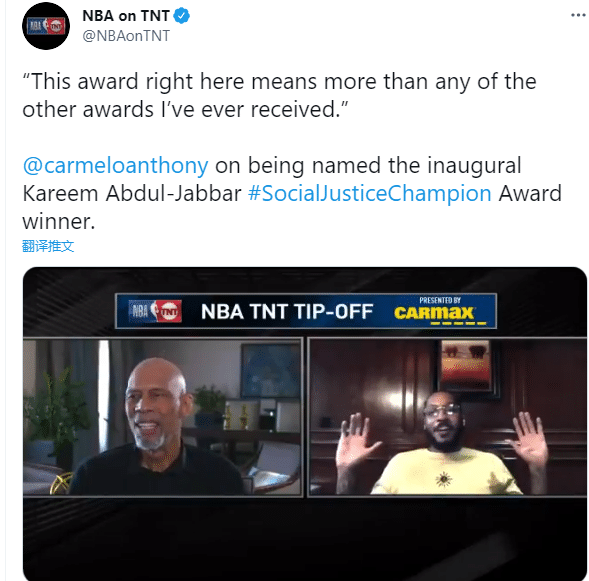Click the NBA on TNT display name
Viewport: 589px width, 581px height.
(126, 16)
